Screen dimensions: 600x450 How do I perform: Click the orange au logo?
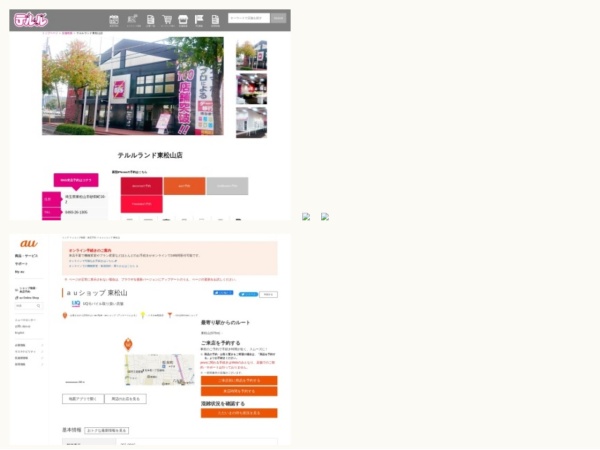click(29, 243)
